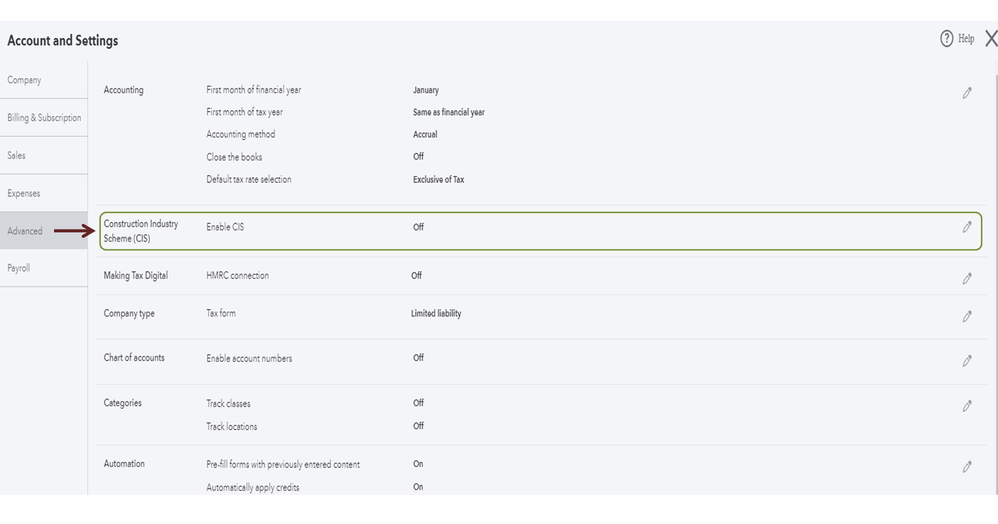Viewport: 998px width, 524px height.
Task: Click the First month of financial year row
Action: (254, 90)
